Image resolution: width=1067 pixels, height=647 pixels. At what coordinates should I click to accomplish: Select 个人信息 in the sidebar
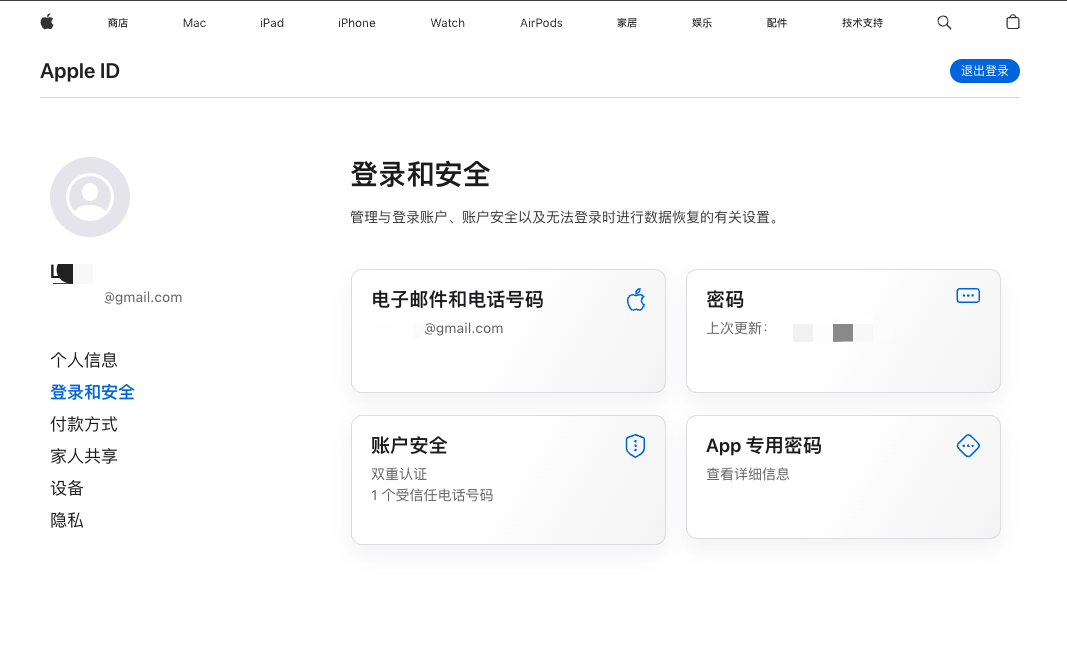click(x=84, y=360)
